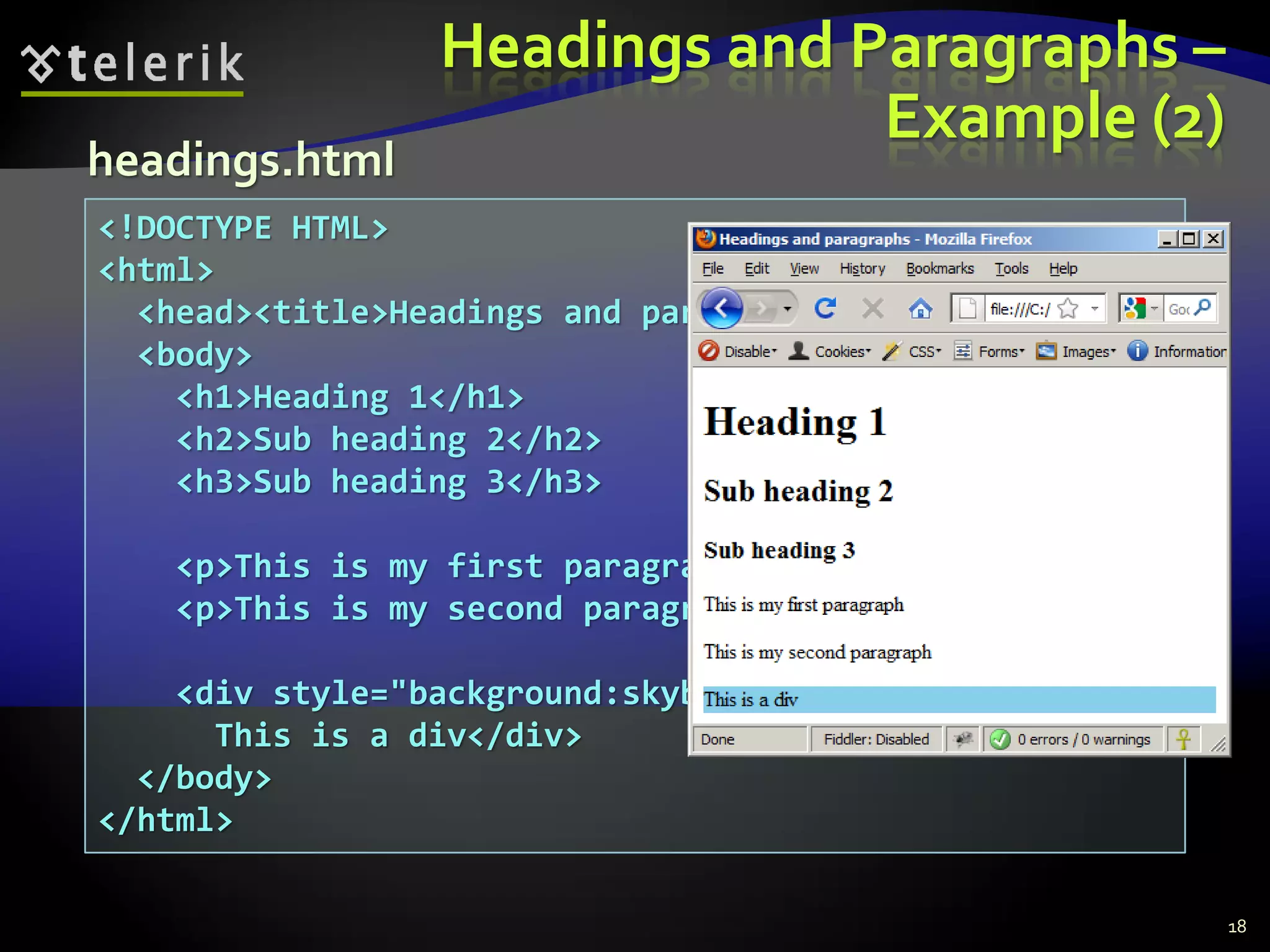Screen dimensions: 1270x952
Task: Click the red Disable circle icon
Action: 709,351
